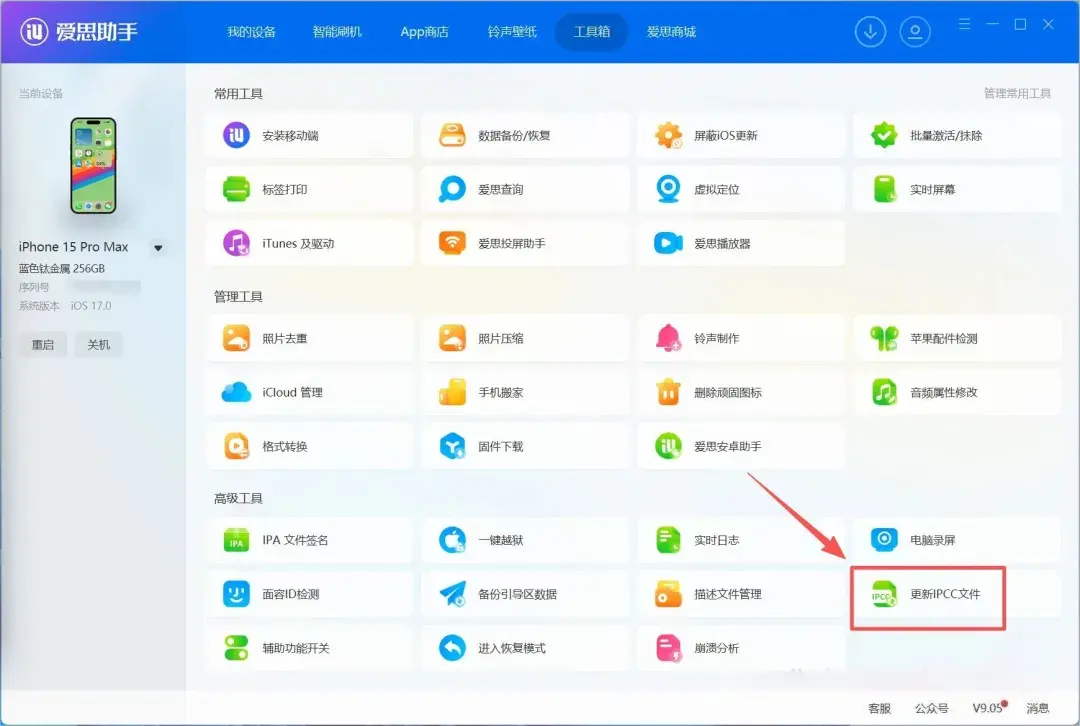1080x726 pixels.
Task: Click the 重启 button
Action: point(43,344)
